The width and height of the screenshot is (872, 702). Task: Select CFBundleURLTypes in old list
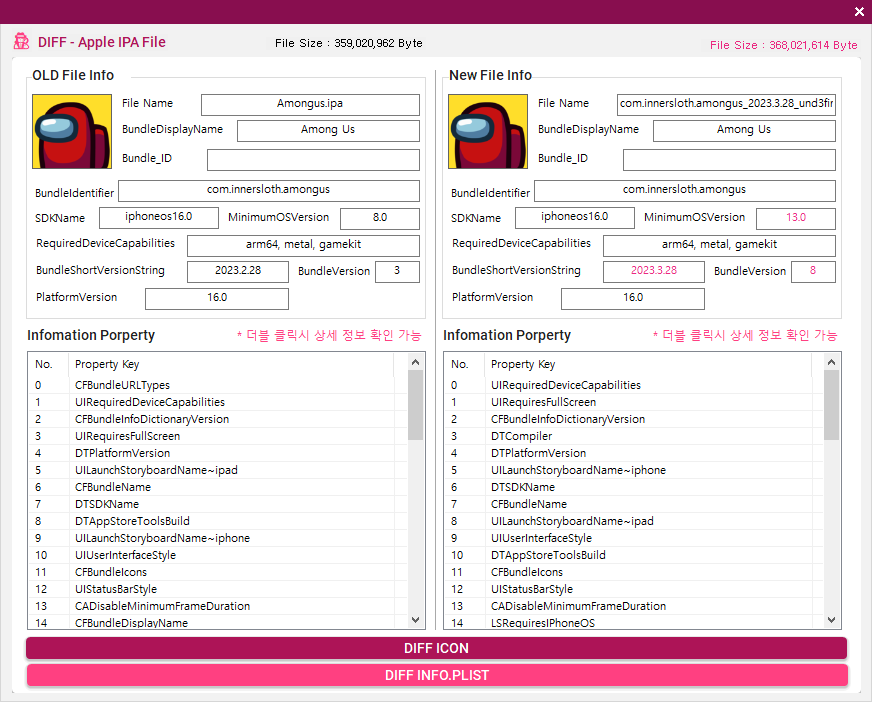(219, 385)
